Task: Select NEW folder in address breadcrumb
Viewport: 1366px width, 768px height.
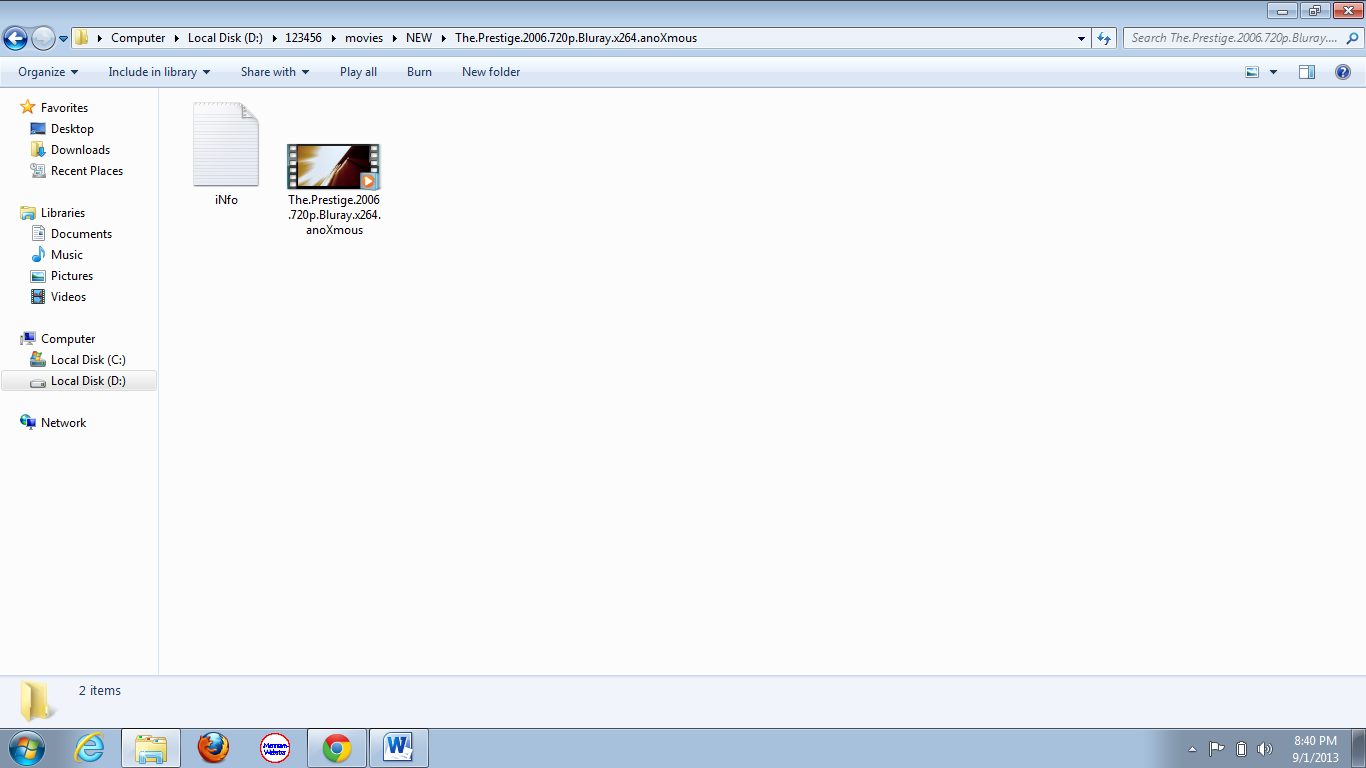Action: pyautogui.click(x=419, y=38)
